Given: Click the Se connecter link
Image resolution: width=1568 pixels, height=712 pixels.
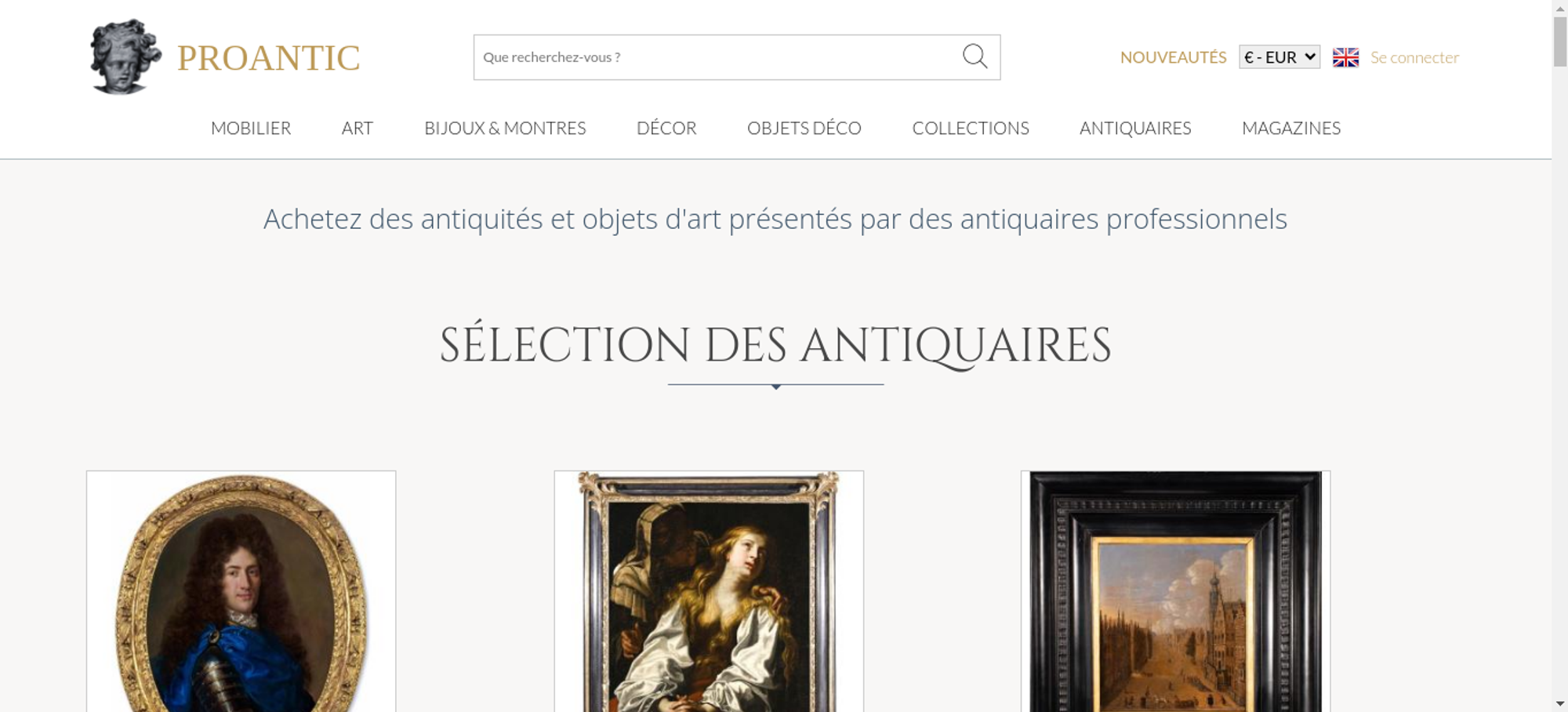Looking at the screenshot, I should pyautogui.click(x=1414, y=57).
